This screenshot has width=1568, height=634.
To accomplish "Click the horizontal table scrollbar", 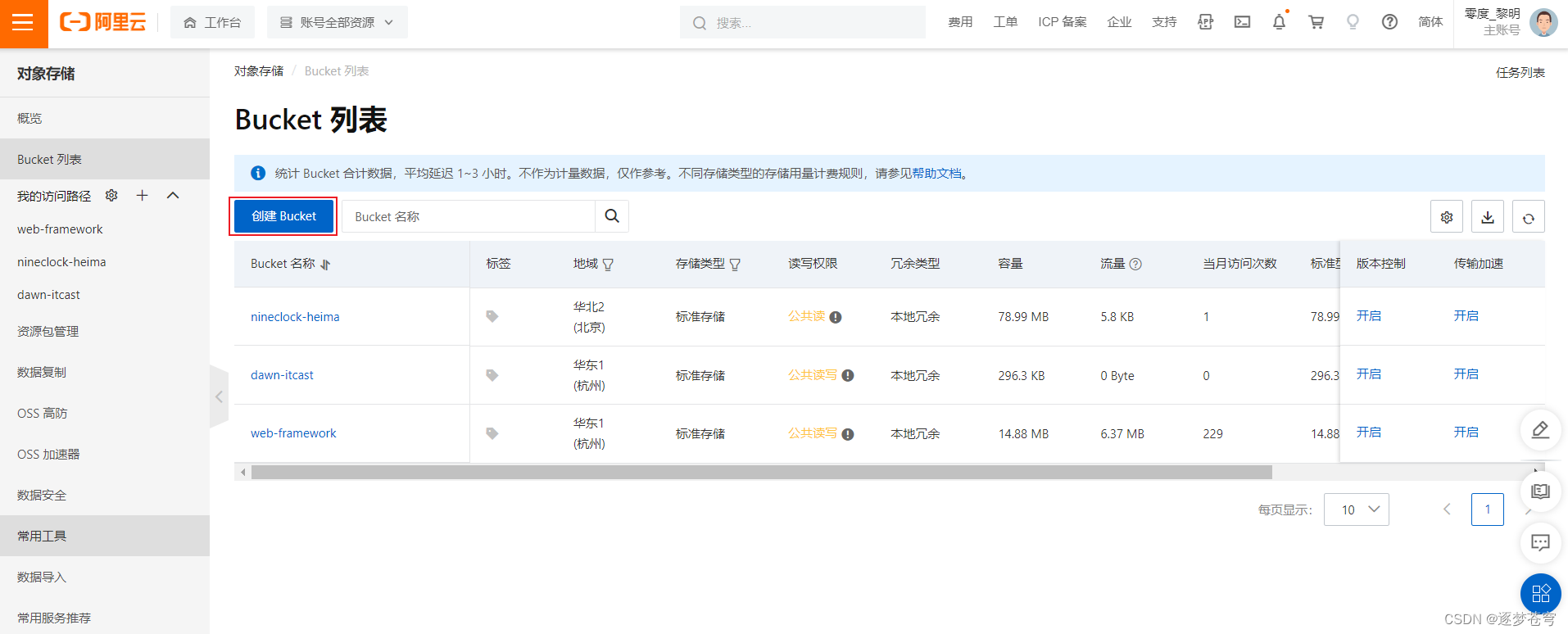I will (x=761, y=473).
